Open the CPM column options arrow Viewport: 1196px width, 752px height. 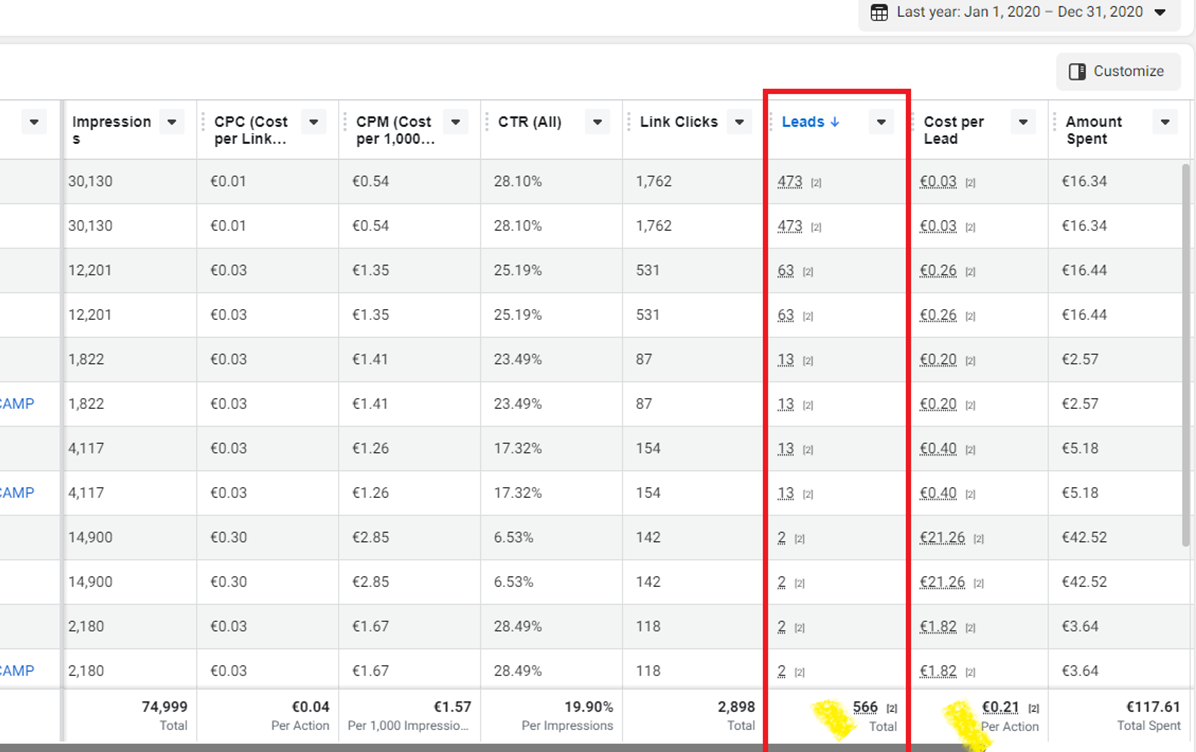point(456,122)
